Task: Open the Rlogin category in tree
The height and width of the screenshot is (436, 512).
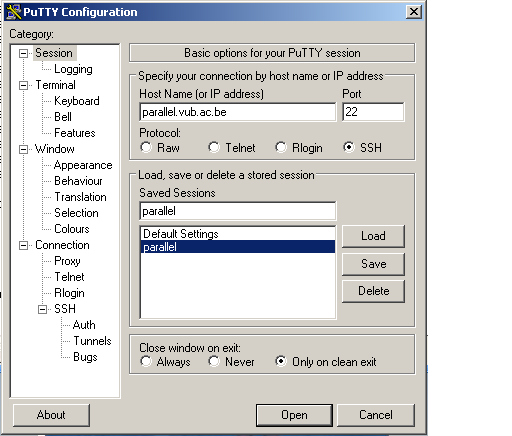Action: point(69,293)
